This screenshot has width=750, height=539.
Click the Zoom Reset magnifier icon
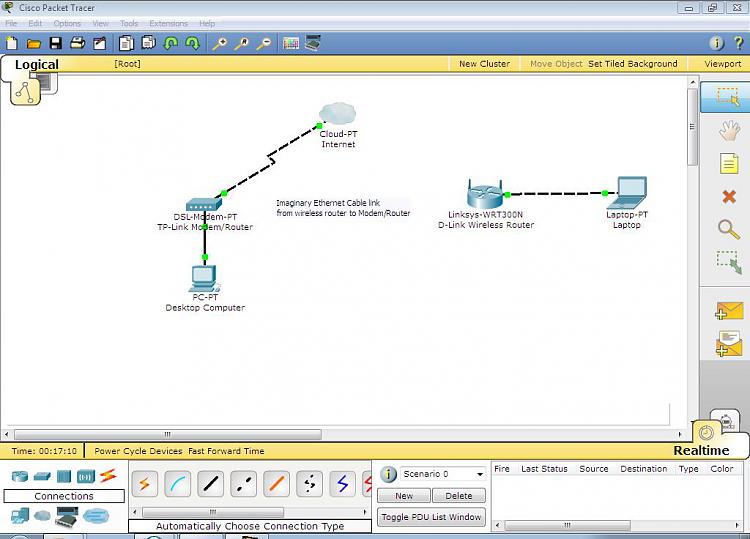pos(242,44)
